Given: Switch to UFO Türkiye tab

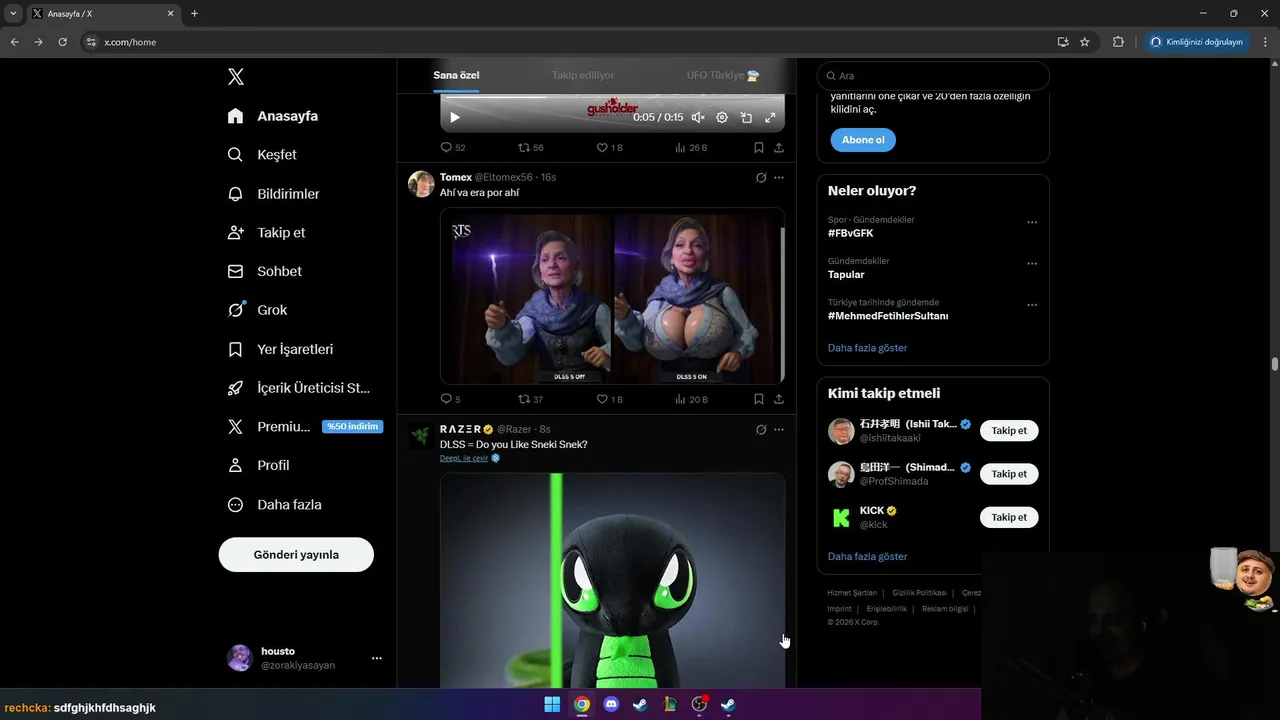Looking at the screenshot, I should [723, 75].
